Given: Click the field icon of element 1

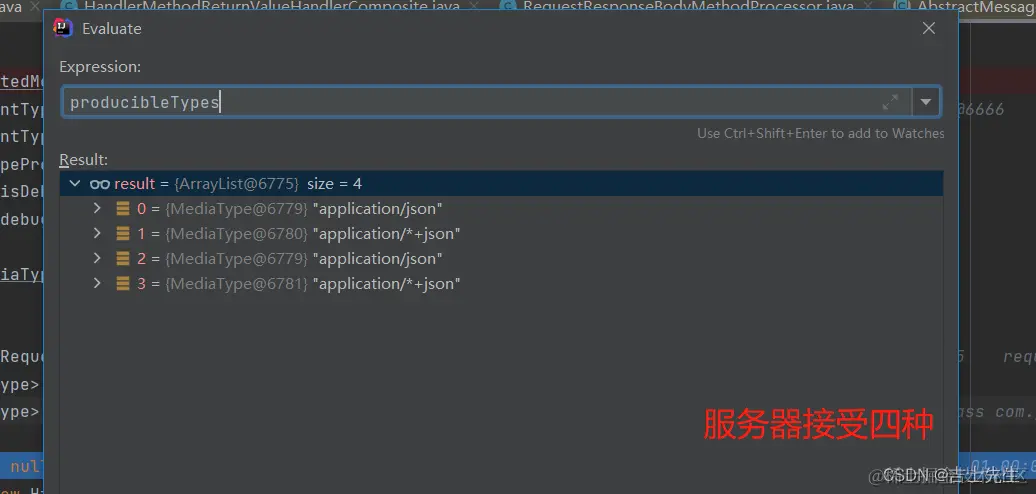Looking at the screenshot, I should (x=123, y=234).
